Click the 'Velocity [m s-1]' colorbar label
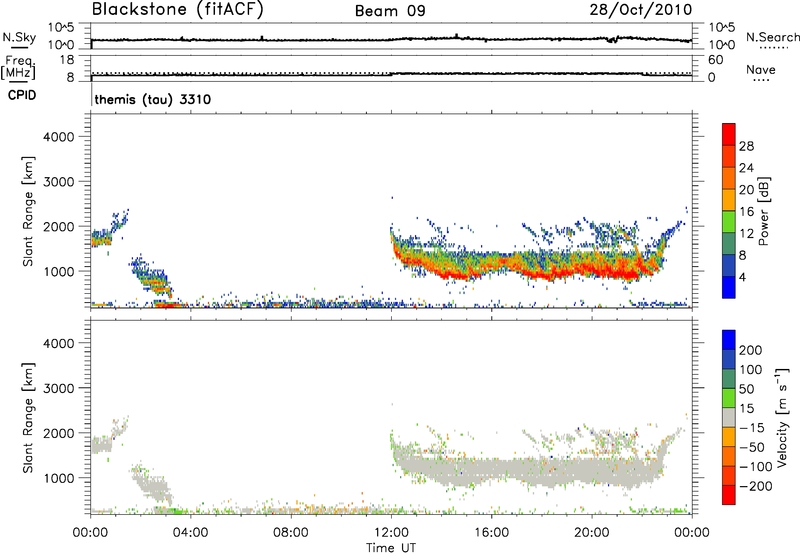The image size is (800, 554). (782, 418)
